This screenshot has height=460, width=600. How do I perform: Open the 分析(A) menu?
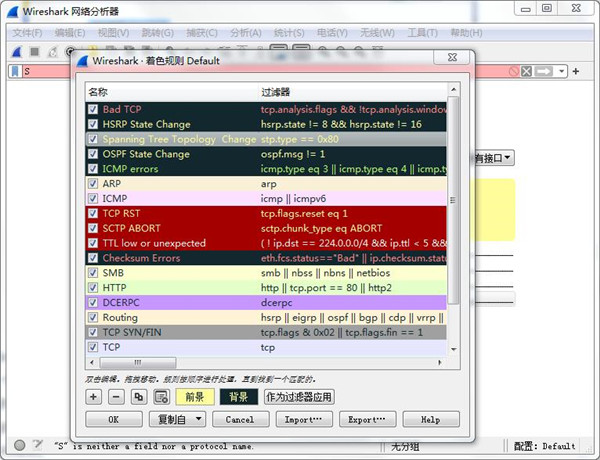246,33
